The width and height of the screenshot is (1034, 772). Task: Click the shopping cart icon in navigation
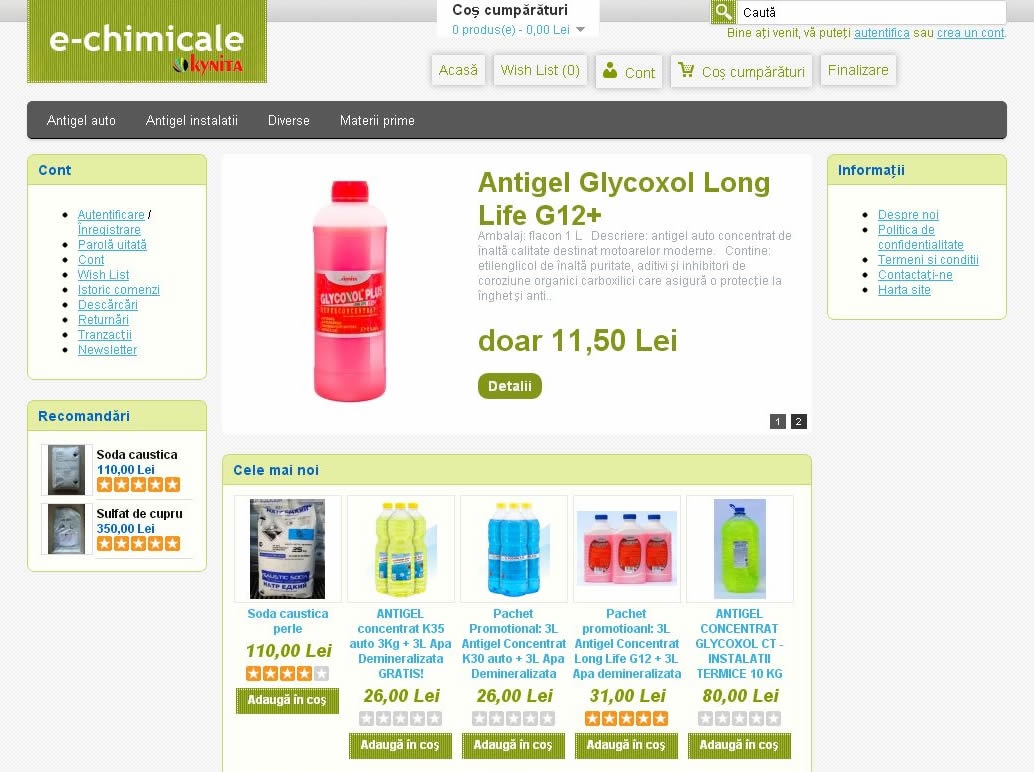(x=686, y=69)
